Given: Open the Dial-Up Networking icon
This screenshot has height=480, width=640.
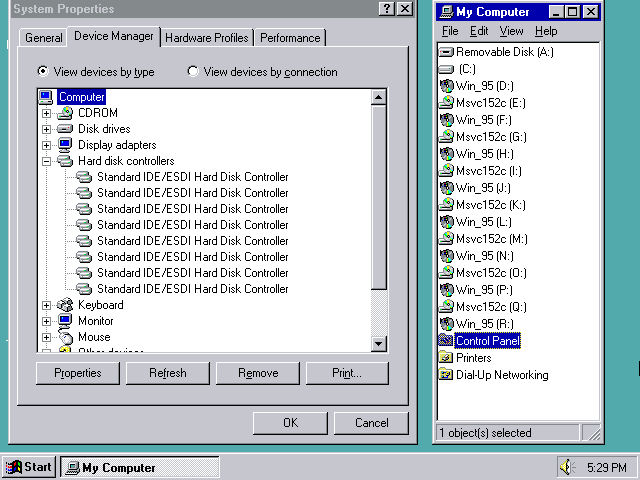Looking at the screenshot, I should point(446,374).
